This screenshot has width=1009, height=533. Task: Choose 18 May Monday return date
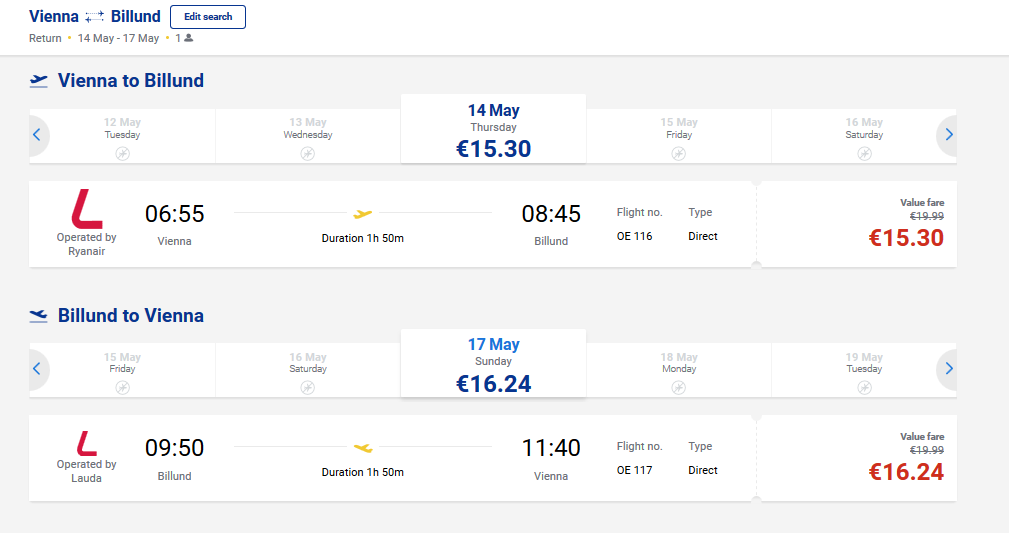pos(679,370)
